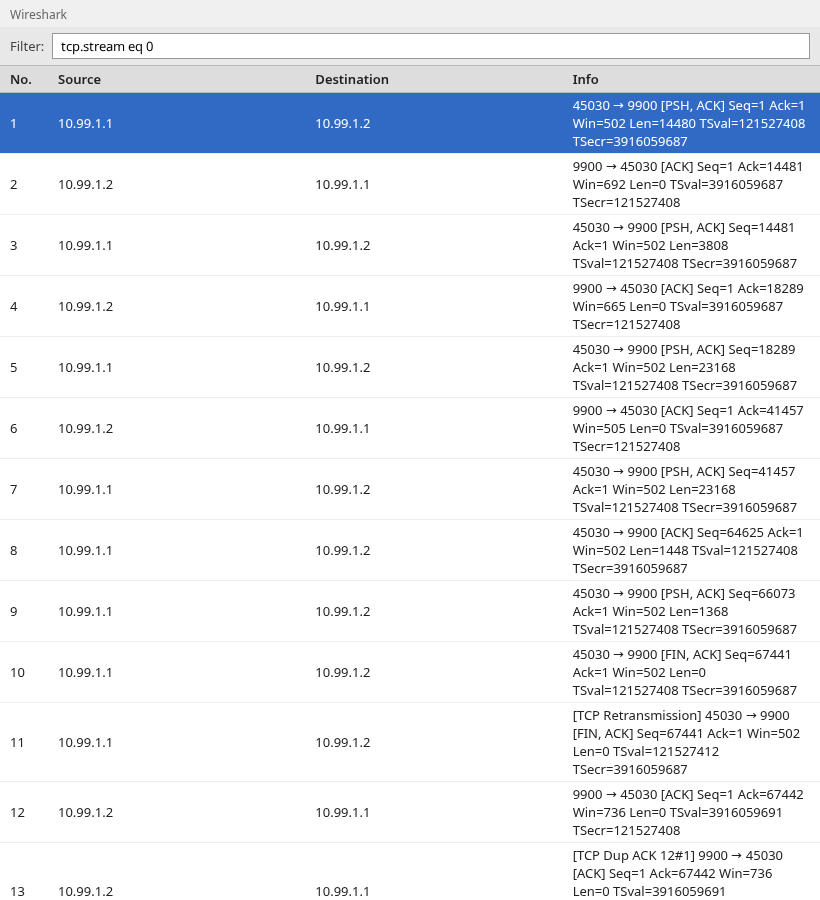This screenshot has width=820, height=900.
Task: Select packet 12 info with Win=736
Action: 687,812
